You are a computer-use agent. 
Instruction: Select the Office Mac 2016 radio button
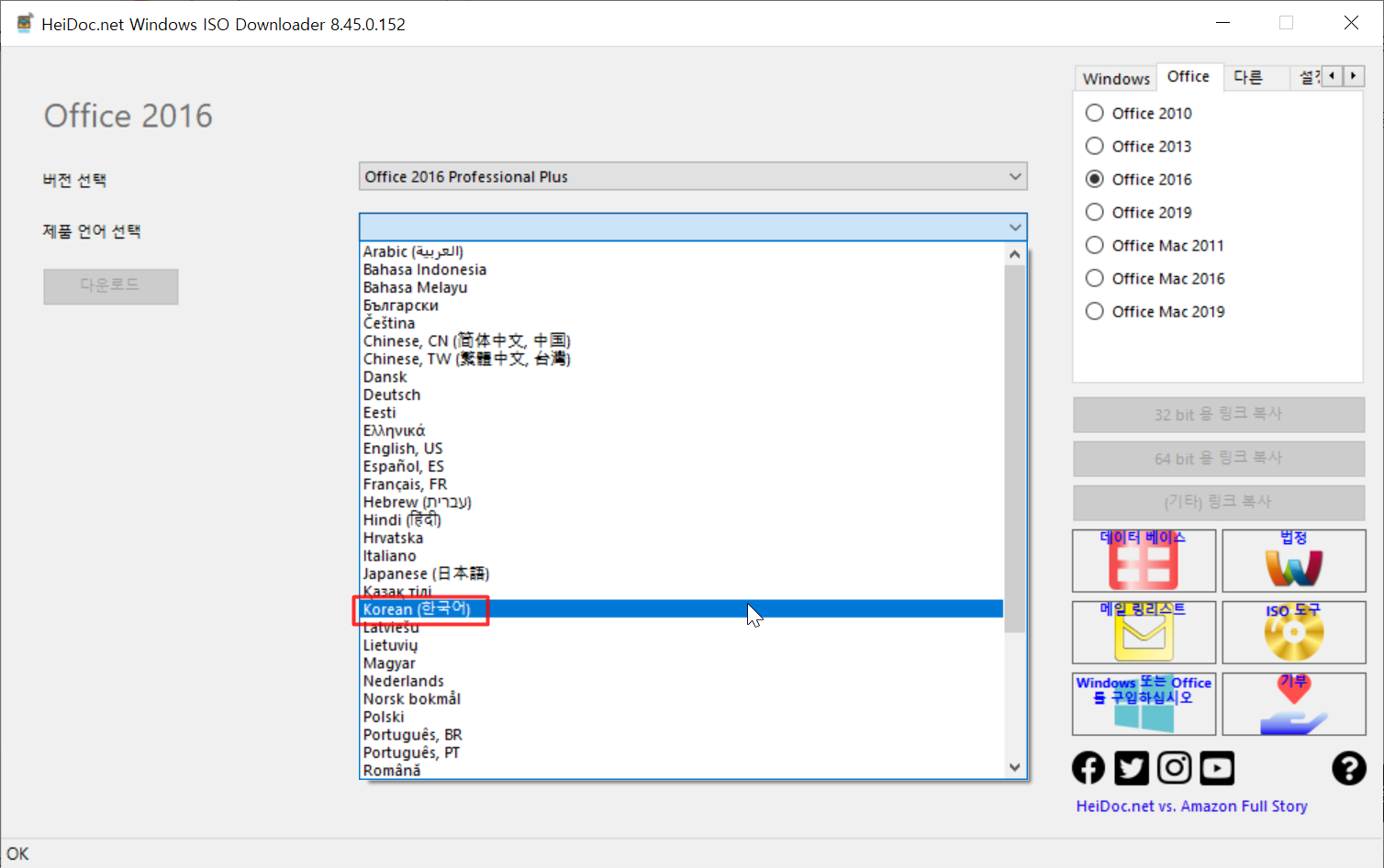(x=1095, y=278)
